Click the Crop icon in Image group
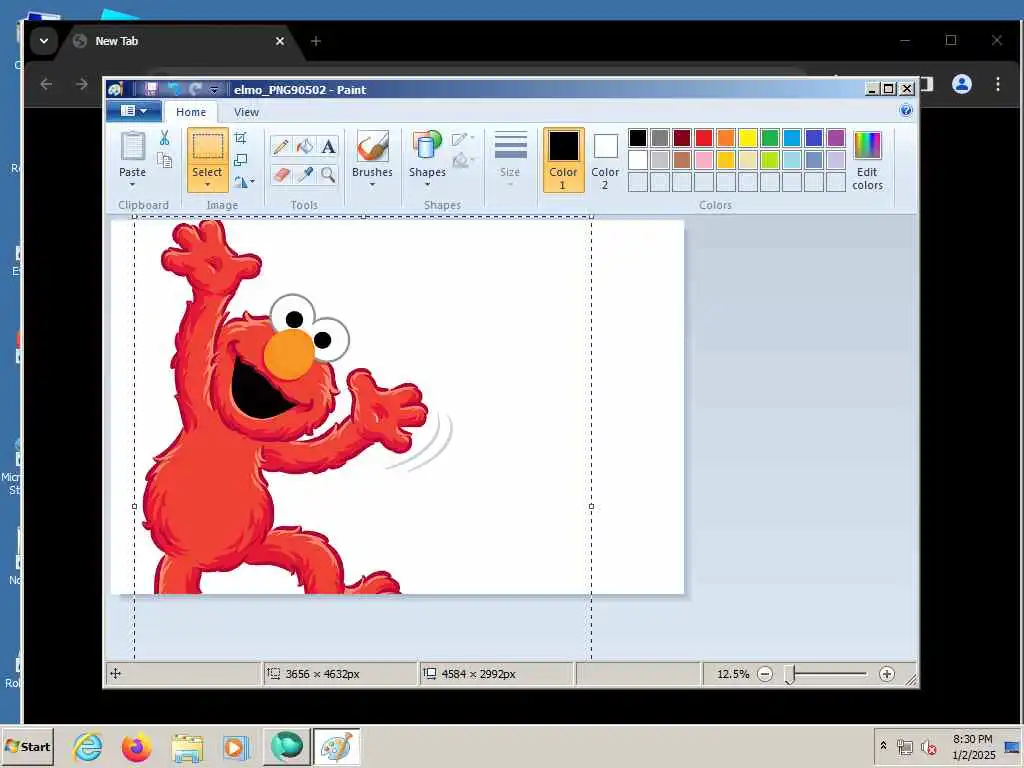The width and height of the screenshot is (1024, 768). pos(241,138)
